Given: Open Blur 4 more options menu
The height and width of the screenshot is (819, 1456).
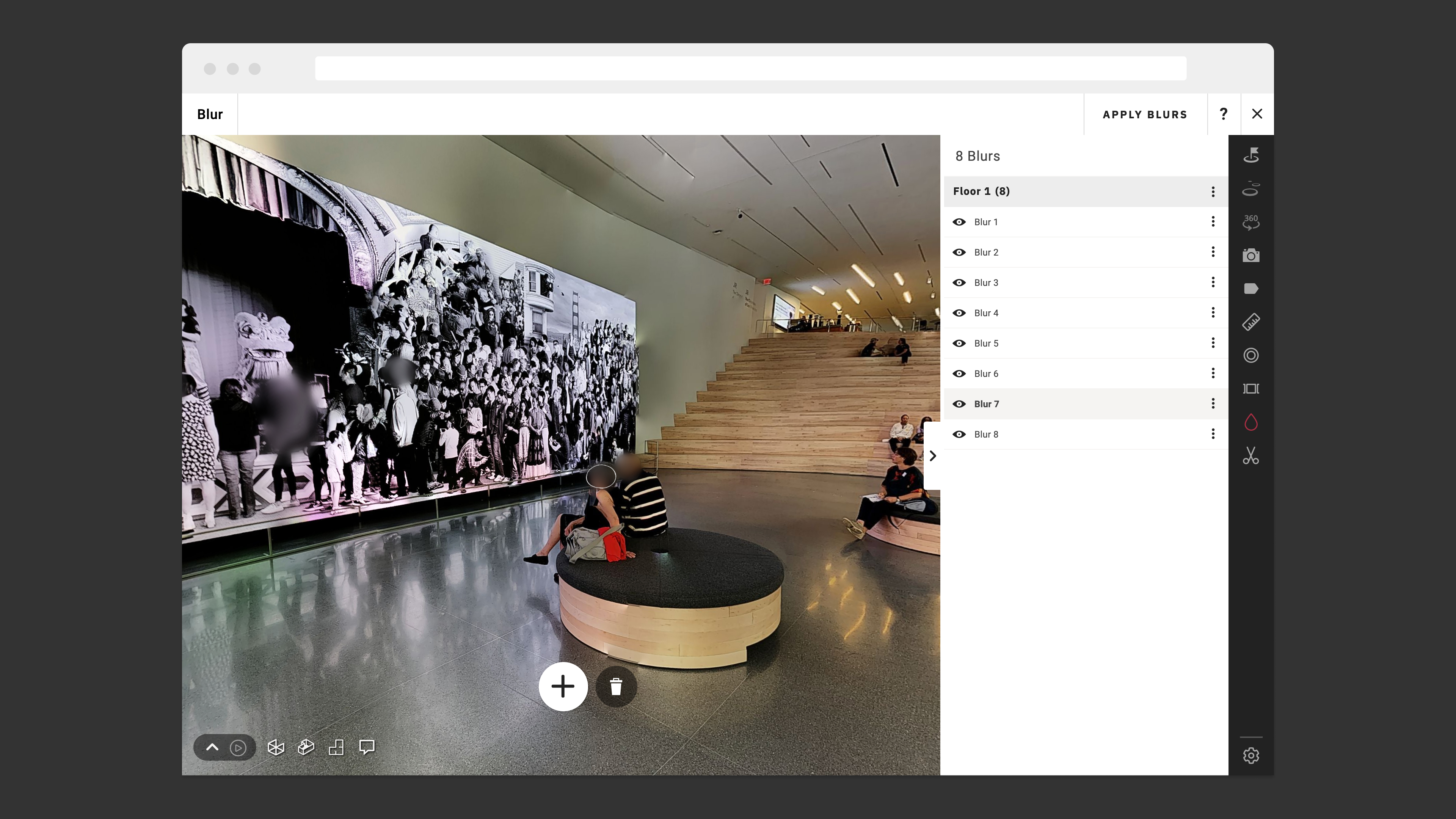Looking at the screenshot, I should pos(1213,312).
